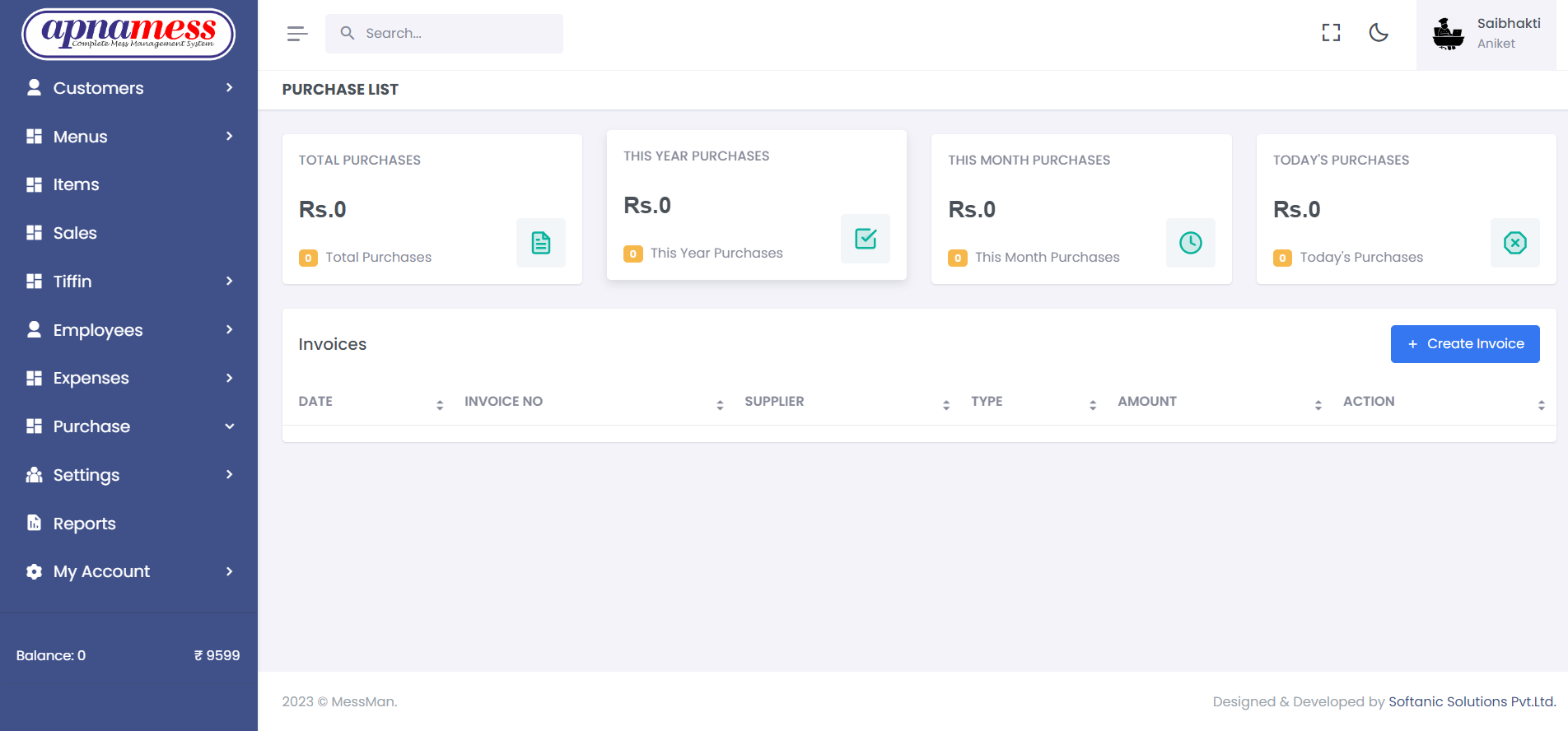1568x731 pixels.
Task: Click the Sales grid icon in sidebar
Action: pyautogui.click(x=34, y=233)
